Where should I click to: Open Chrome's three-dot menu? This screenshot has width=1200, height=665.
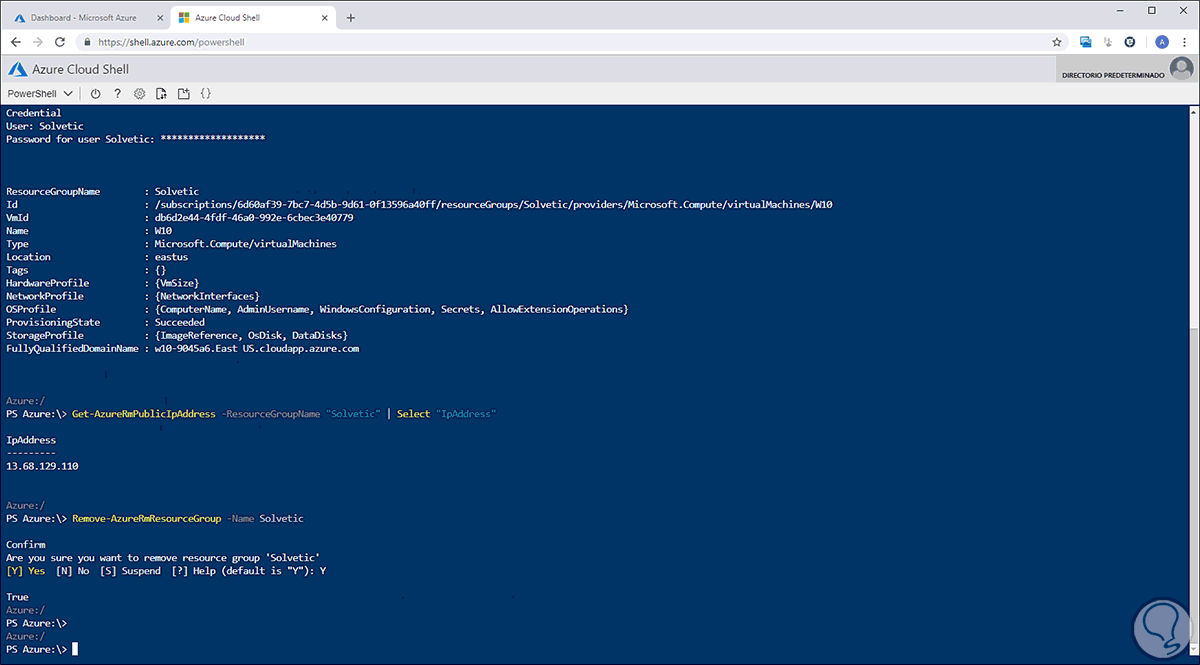tap(1185, 42)
